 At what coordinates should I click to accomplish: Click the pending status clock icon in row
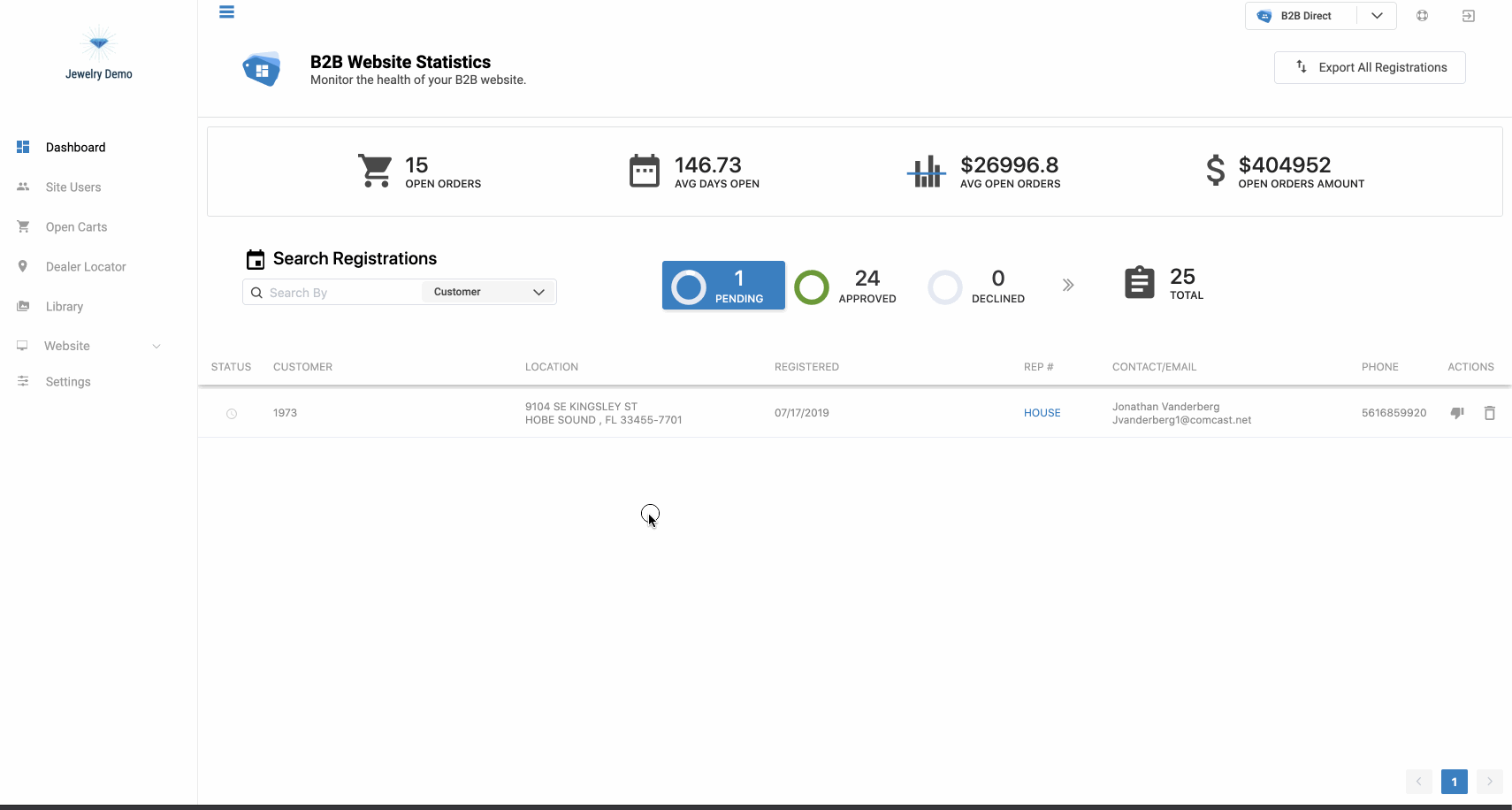pyautogui.click(x=232, y=414)
